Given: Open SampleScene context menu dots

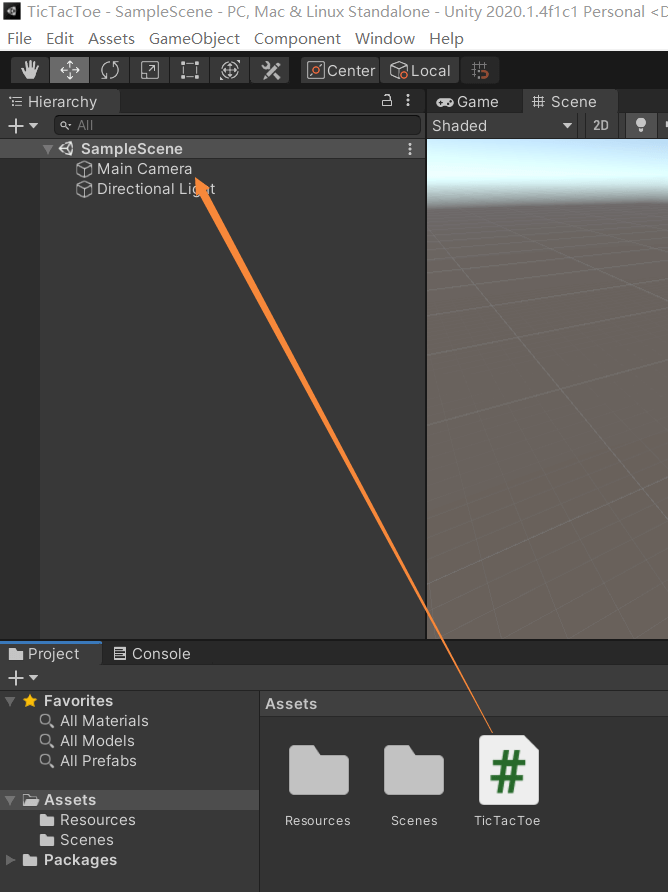Looking at the screenshot, I should (x=410, y=149).
